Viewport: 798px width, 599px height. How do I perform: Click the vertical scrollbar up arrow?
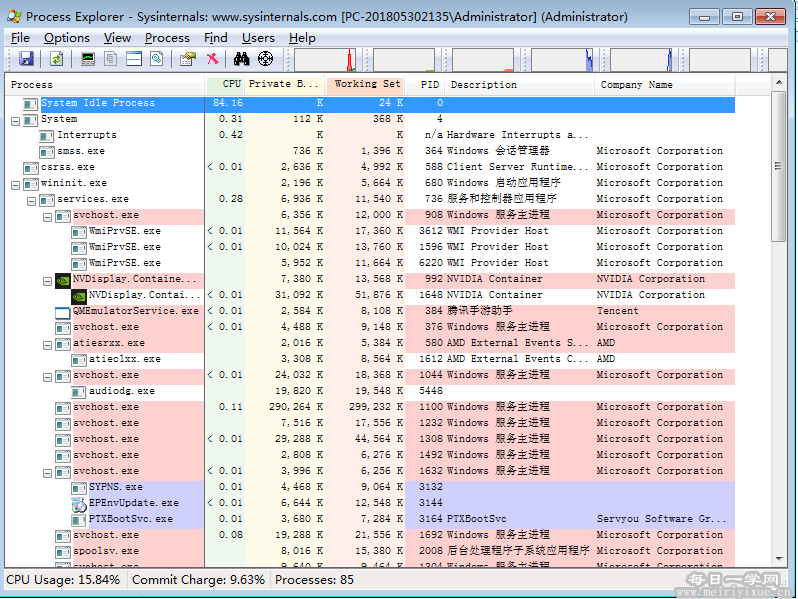[x=779, y=82]
